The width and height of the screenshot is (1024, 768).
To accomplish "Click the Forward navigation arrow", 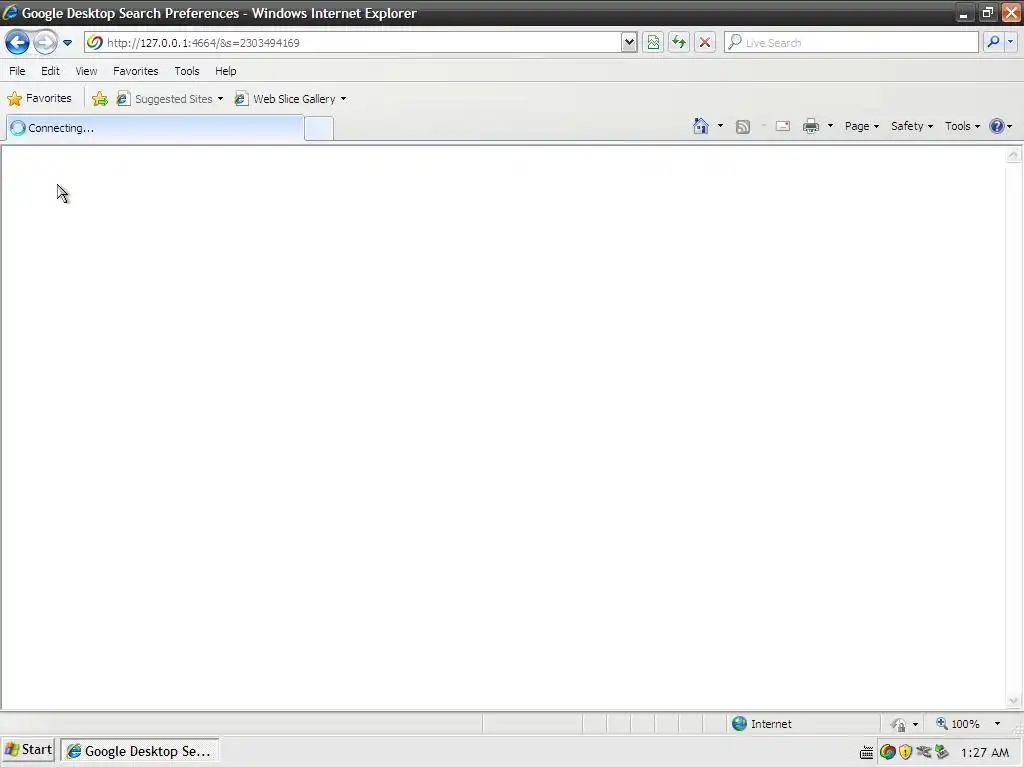I will coord(45,42).
